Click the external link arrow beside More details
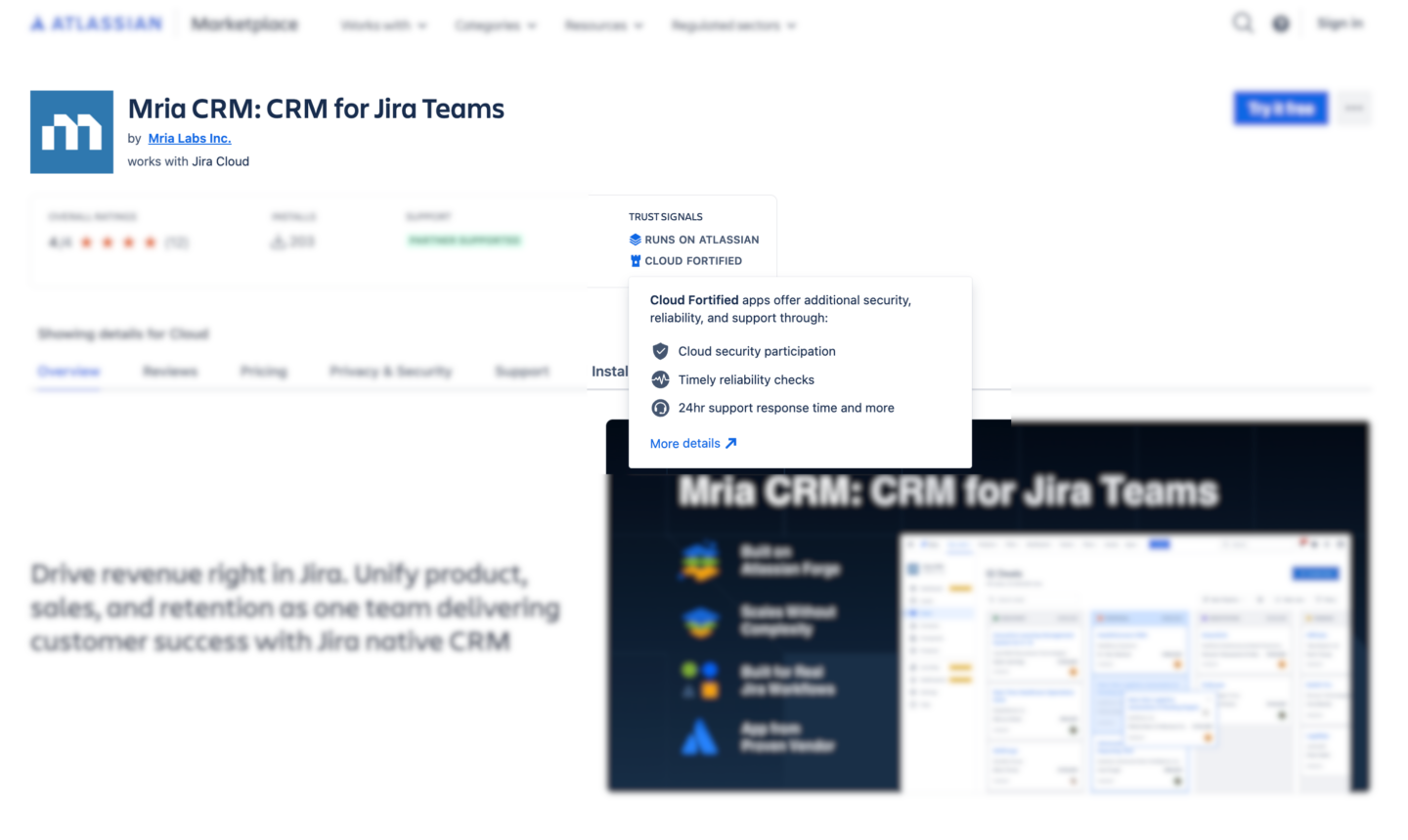Screen dimensions: 1408x840 [x=730, y=443]
